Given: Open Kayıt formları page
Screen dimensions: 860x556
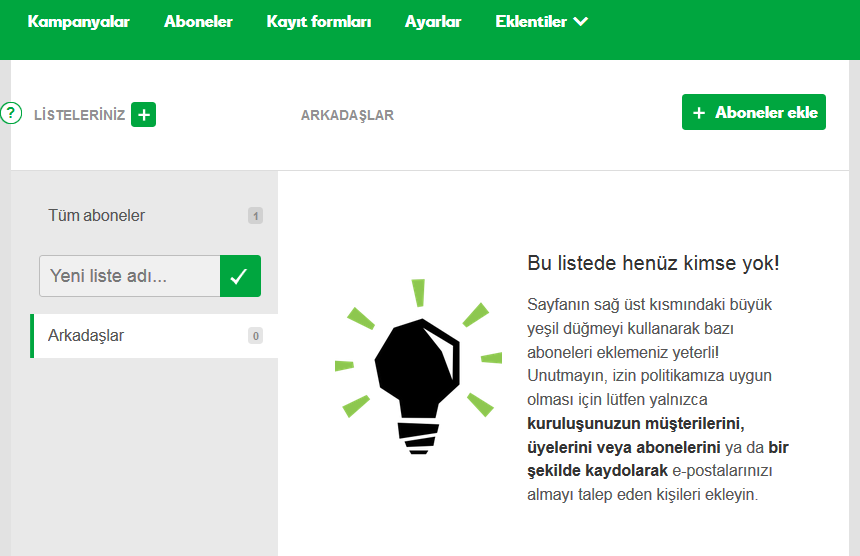Looking at the screenshot, I should point(319,21).
